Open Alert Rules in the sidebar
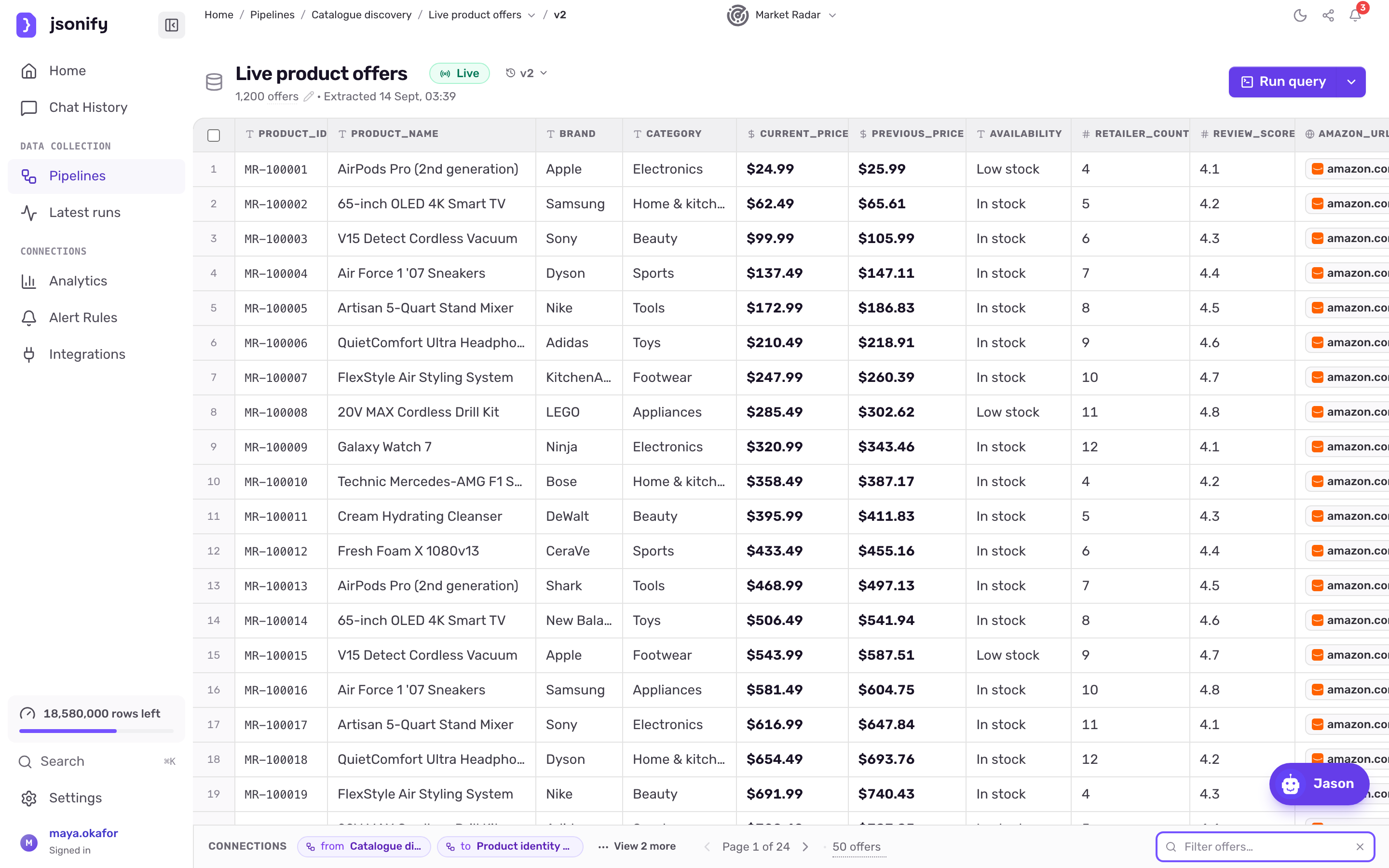The width and height of the screenshot is (1389, 868). coord(96,317)
